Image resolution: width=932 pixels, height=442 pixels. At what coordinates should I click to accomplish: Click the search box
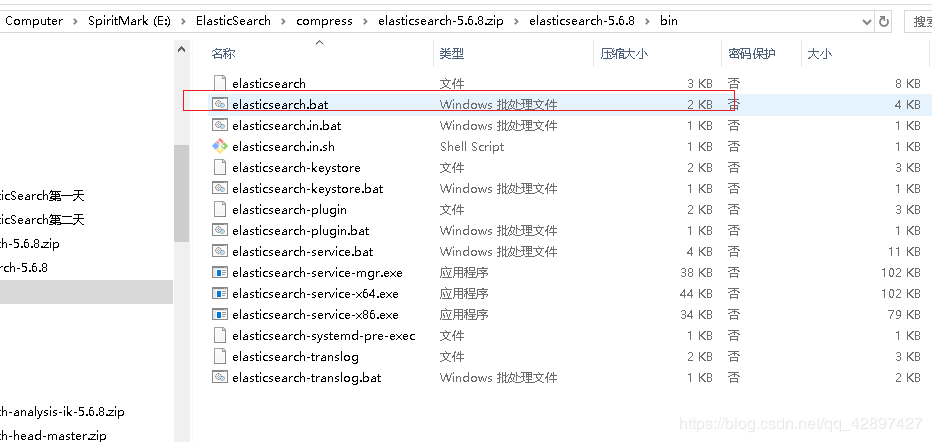918,21
